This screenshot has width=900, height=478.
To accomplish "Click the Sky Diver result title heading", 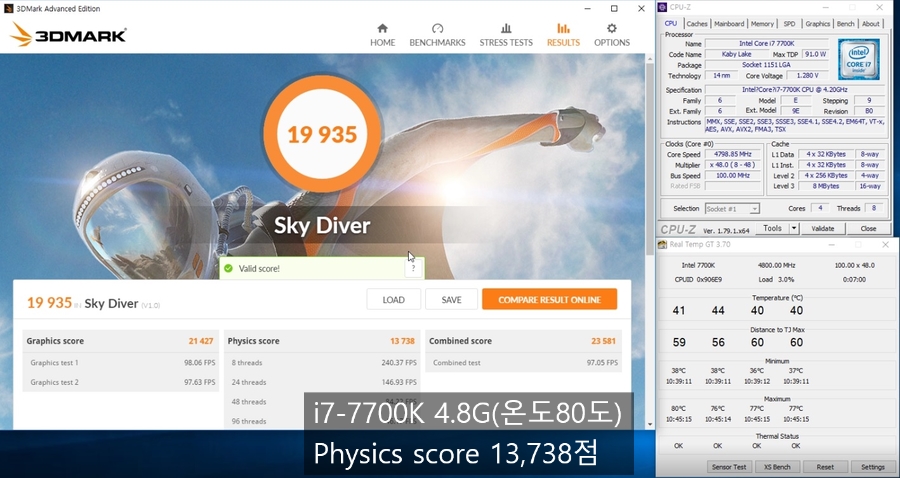I will pyautogui.click(x=322, y=225).
